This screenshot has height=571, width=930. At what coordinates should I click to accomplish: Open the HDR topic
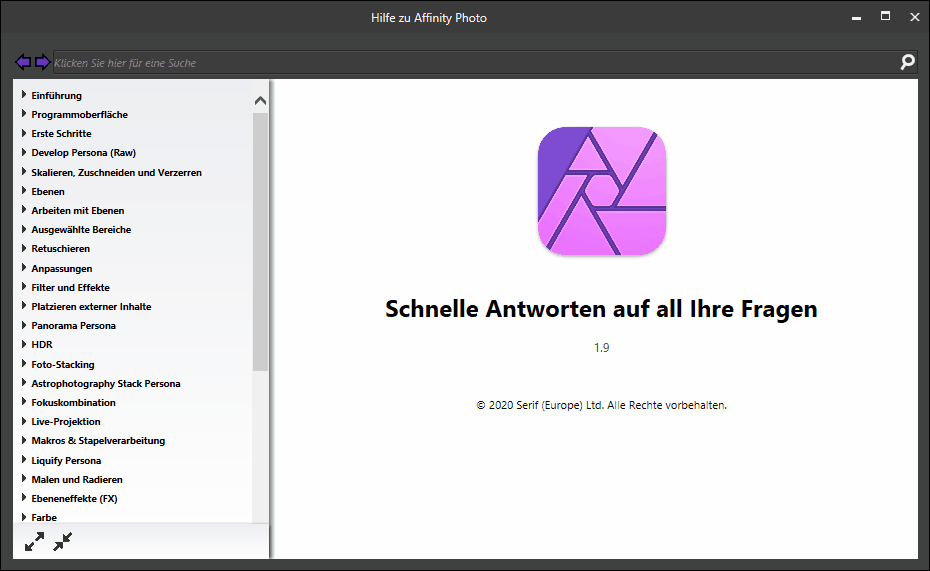click(42, 344)
